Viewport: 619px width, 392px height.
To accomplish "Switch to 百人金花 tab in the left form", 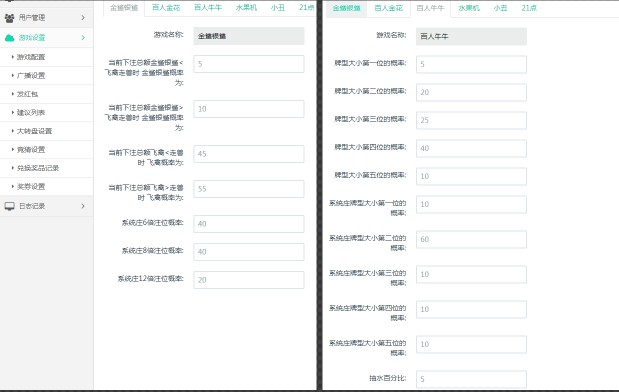I will tap(166, 8).
